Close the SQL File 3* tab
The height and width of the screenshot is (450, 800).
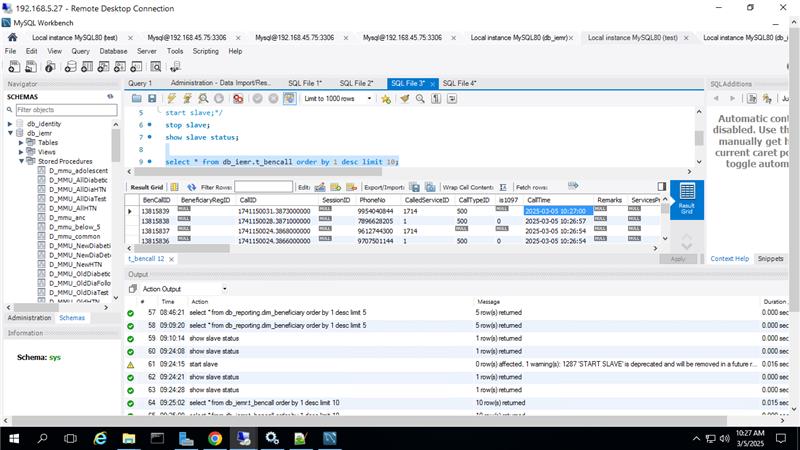pyautogui.click(x=433, y=84)
